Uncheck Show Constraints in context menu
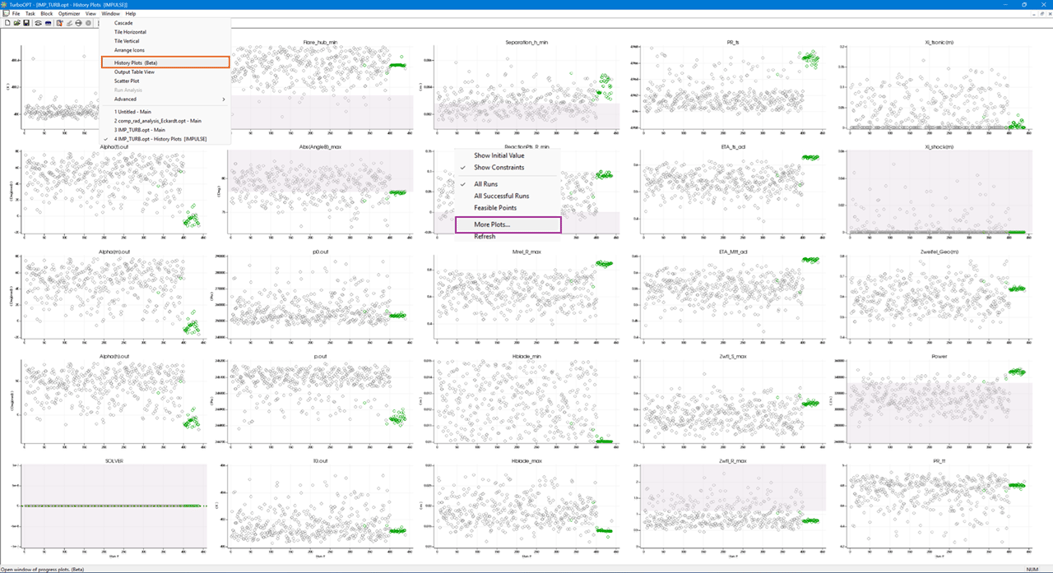This screenshot has width=1053, height=573. 498,167
